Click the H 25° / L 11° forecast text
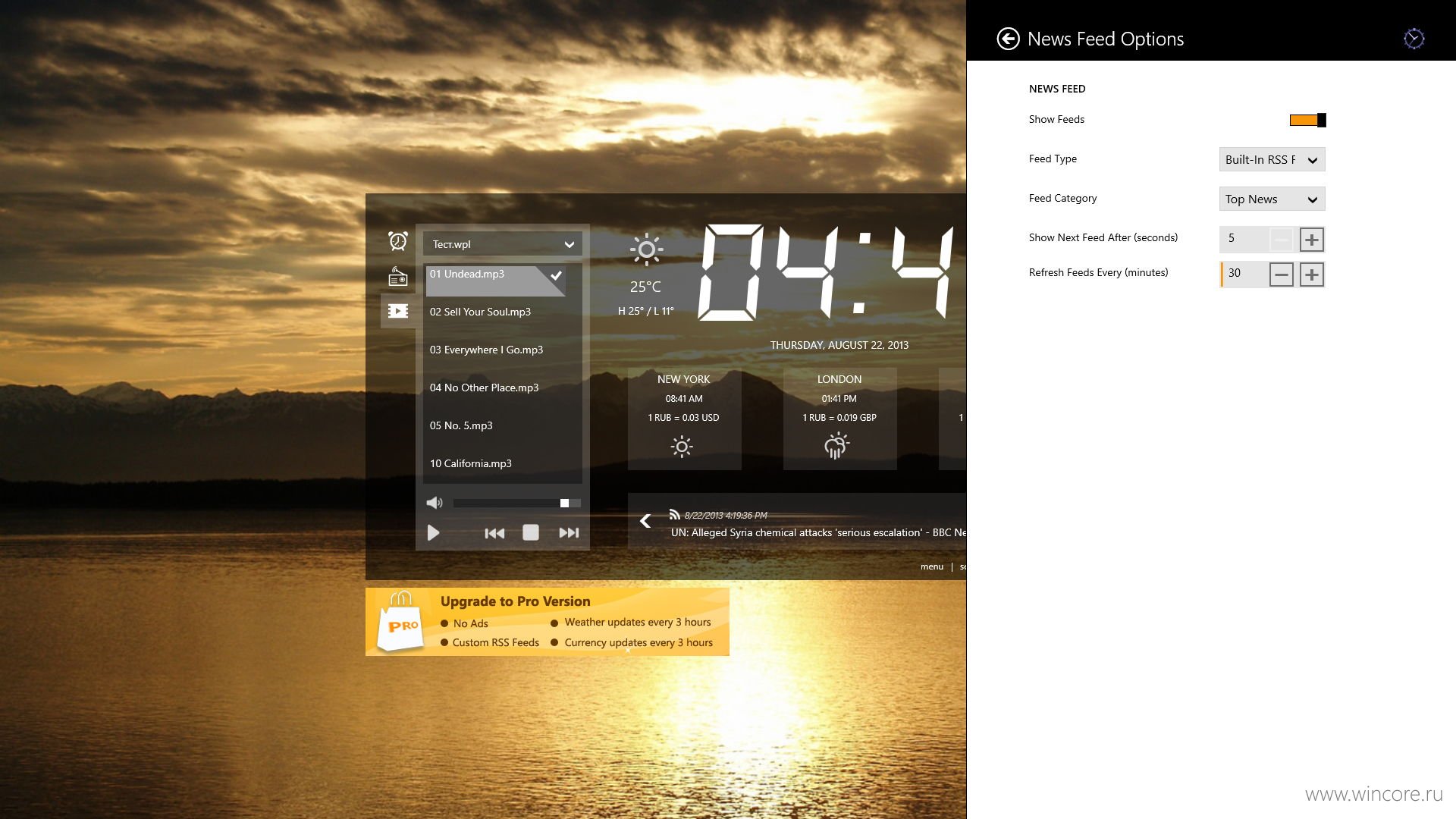 click(x=645, y=311)
